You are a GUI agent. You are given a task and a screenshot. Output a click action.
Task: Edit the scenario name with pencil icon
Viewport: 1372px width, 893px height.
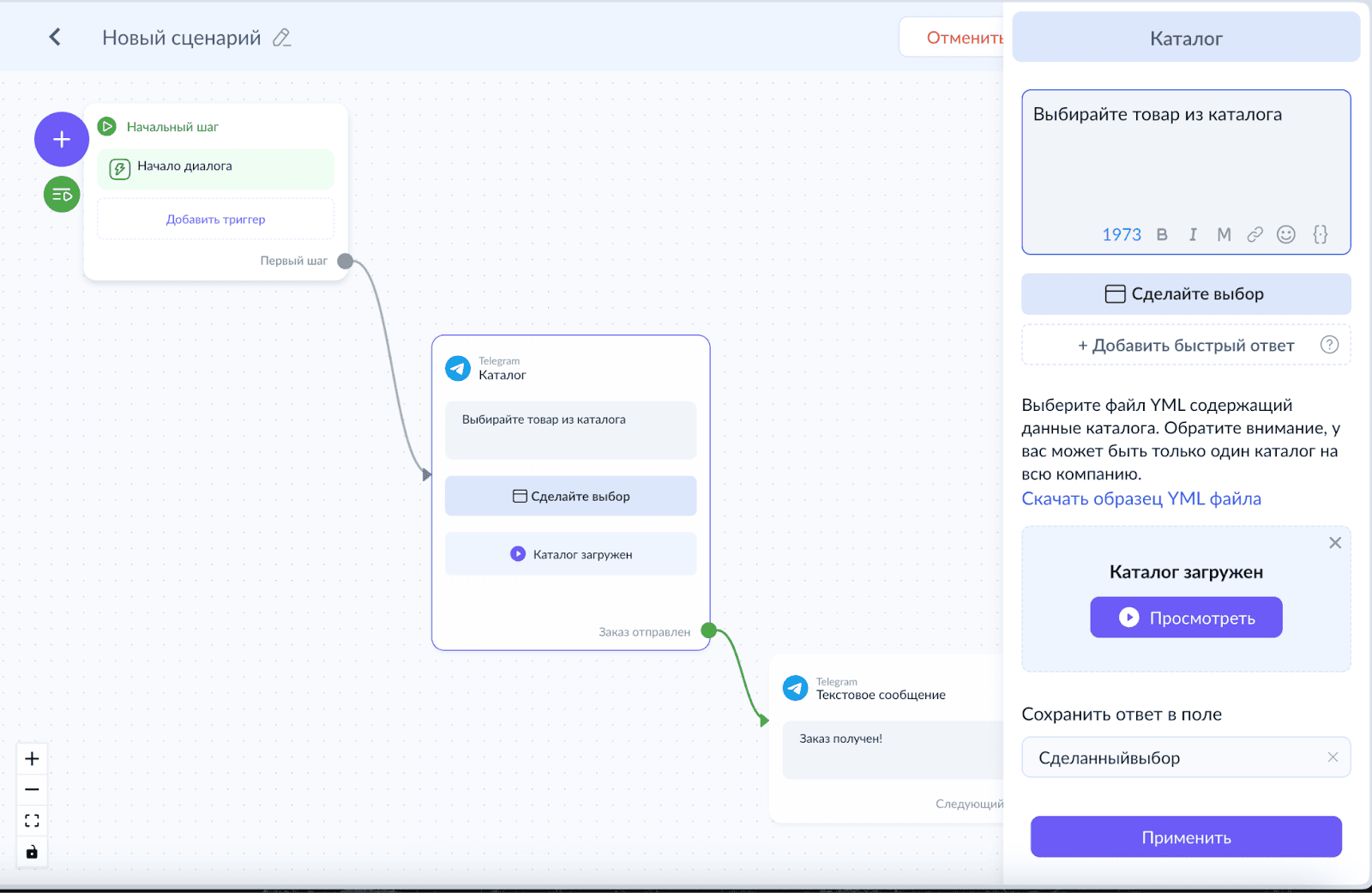point(281,38)
